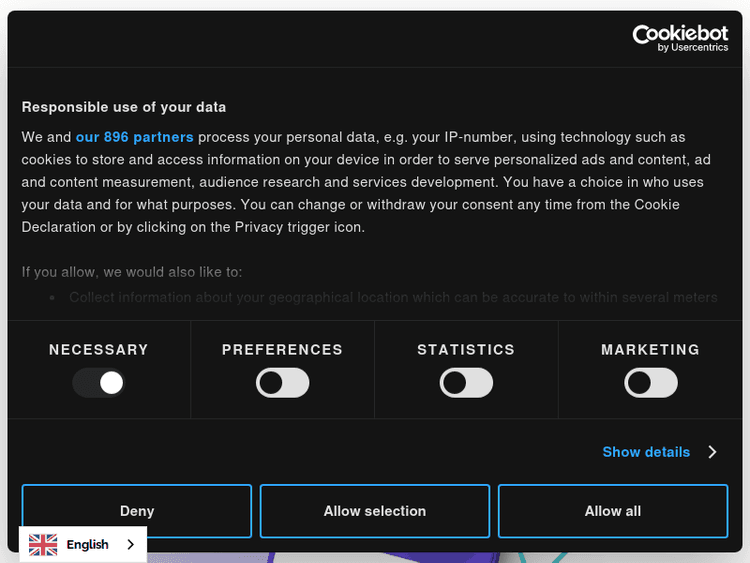Click the Cookiebot logo
The height and width of the screenshot is (563, 750).
tap(680, 35)
